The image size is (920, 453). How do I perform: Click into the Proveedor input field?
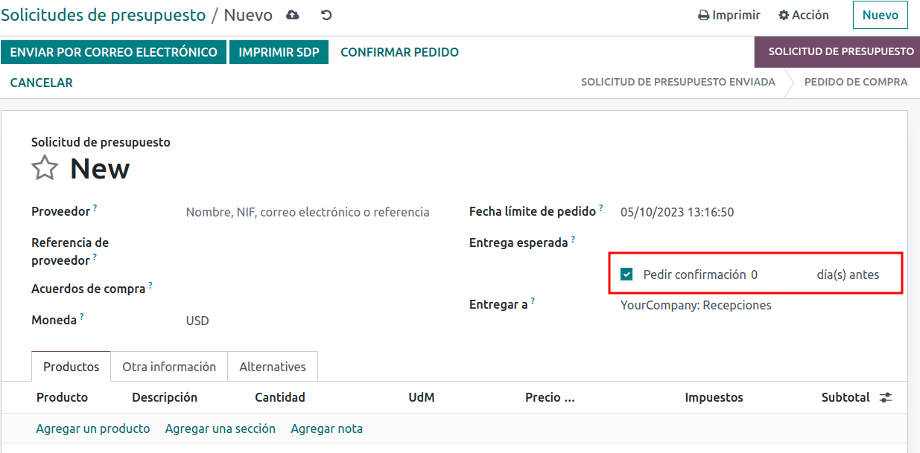[x=308, y=212]
